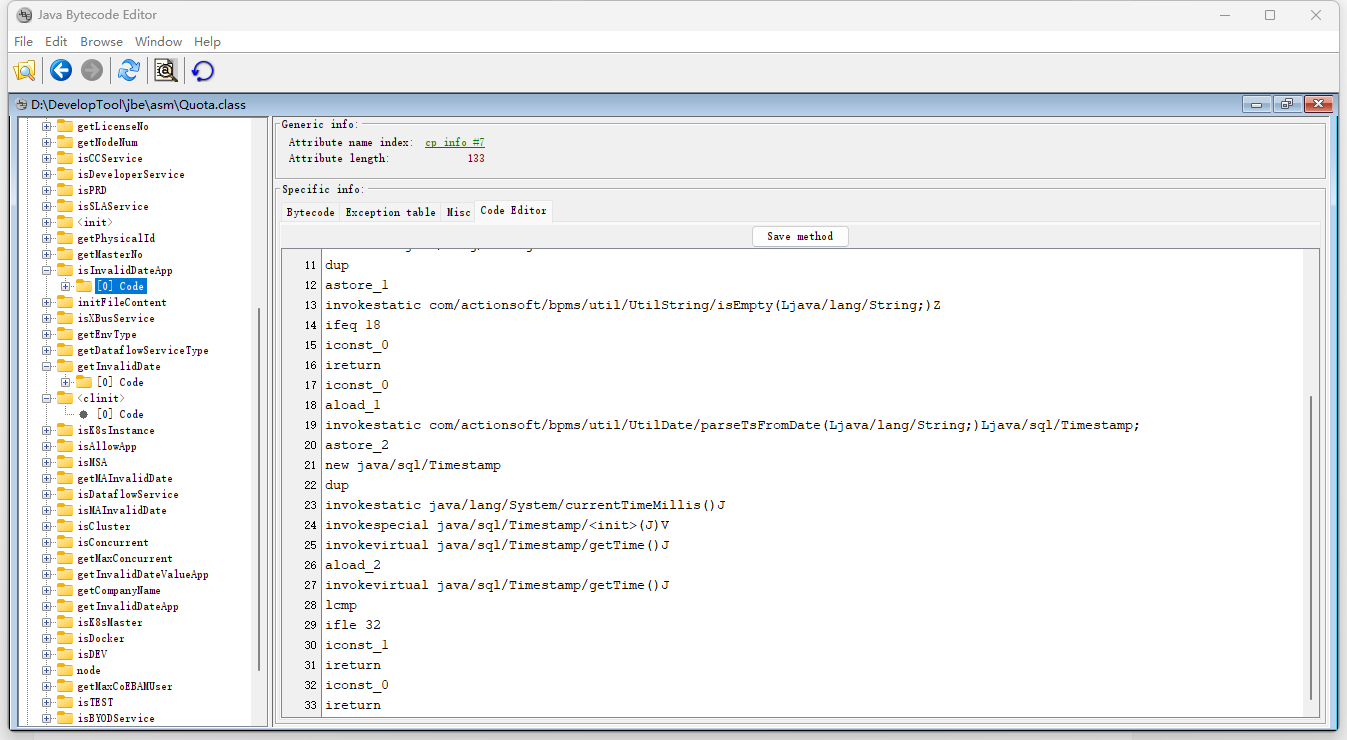
Task: Click the open class file toolbar icon
Action: (x=25, y=70)
